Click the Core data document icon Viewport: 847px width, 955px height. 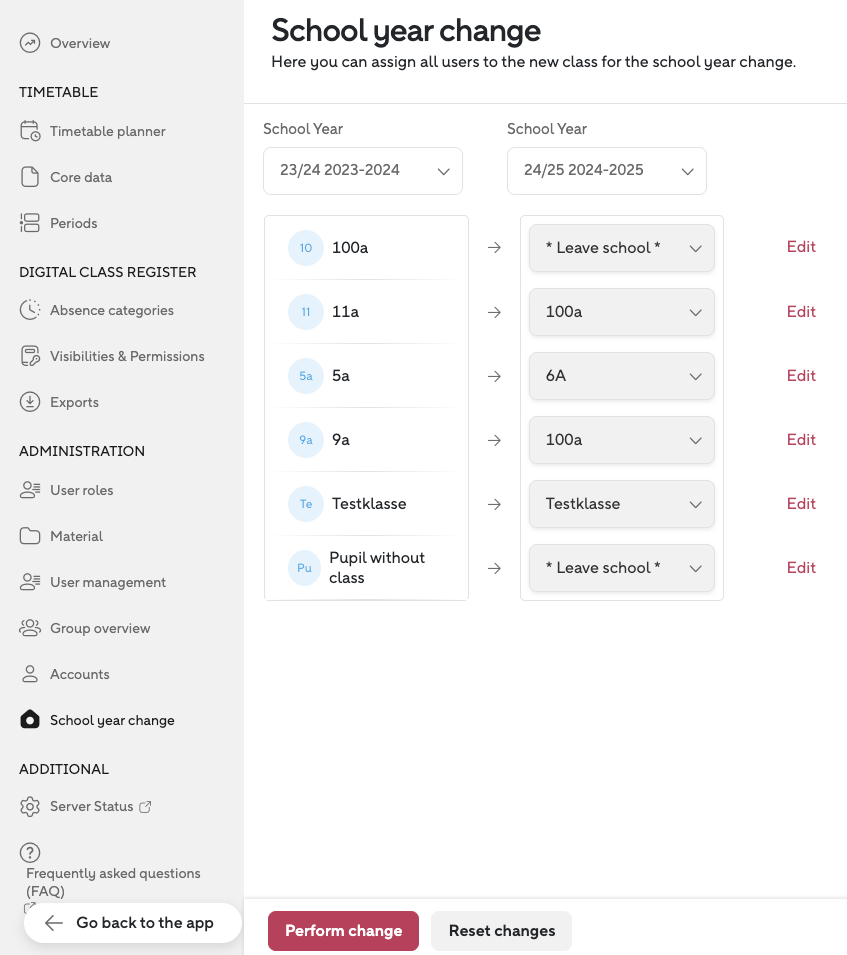pyautogui.click(x=30, y=177)
